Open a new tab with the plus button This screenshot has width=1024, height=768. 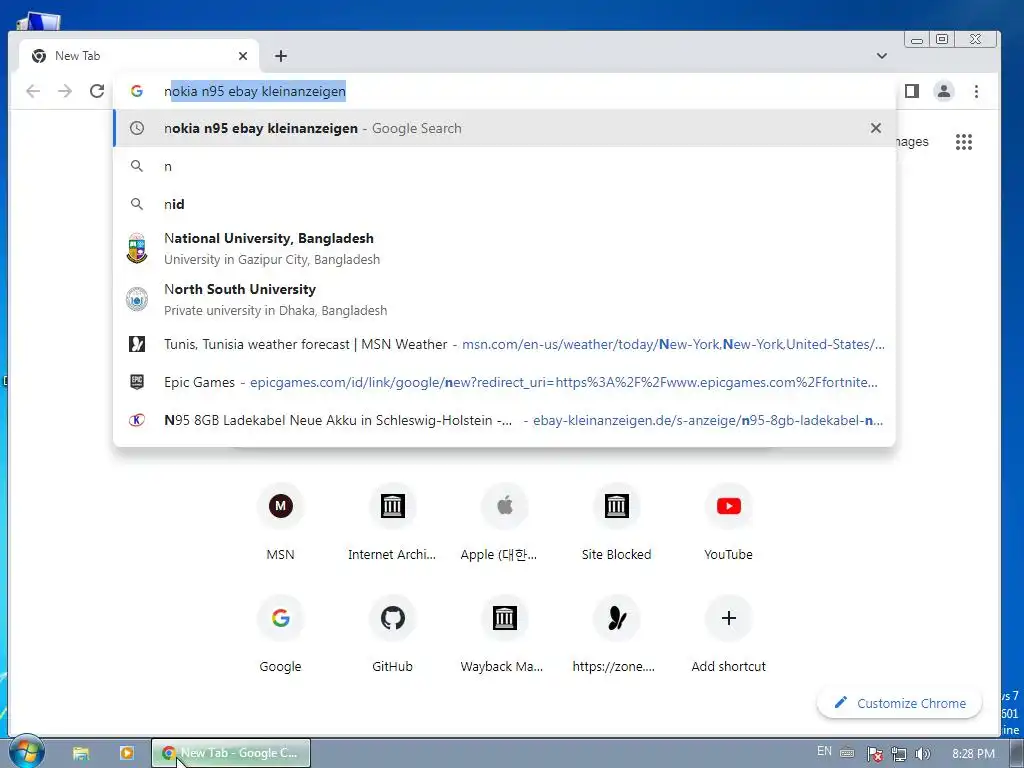pos(281,56)
